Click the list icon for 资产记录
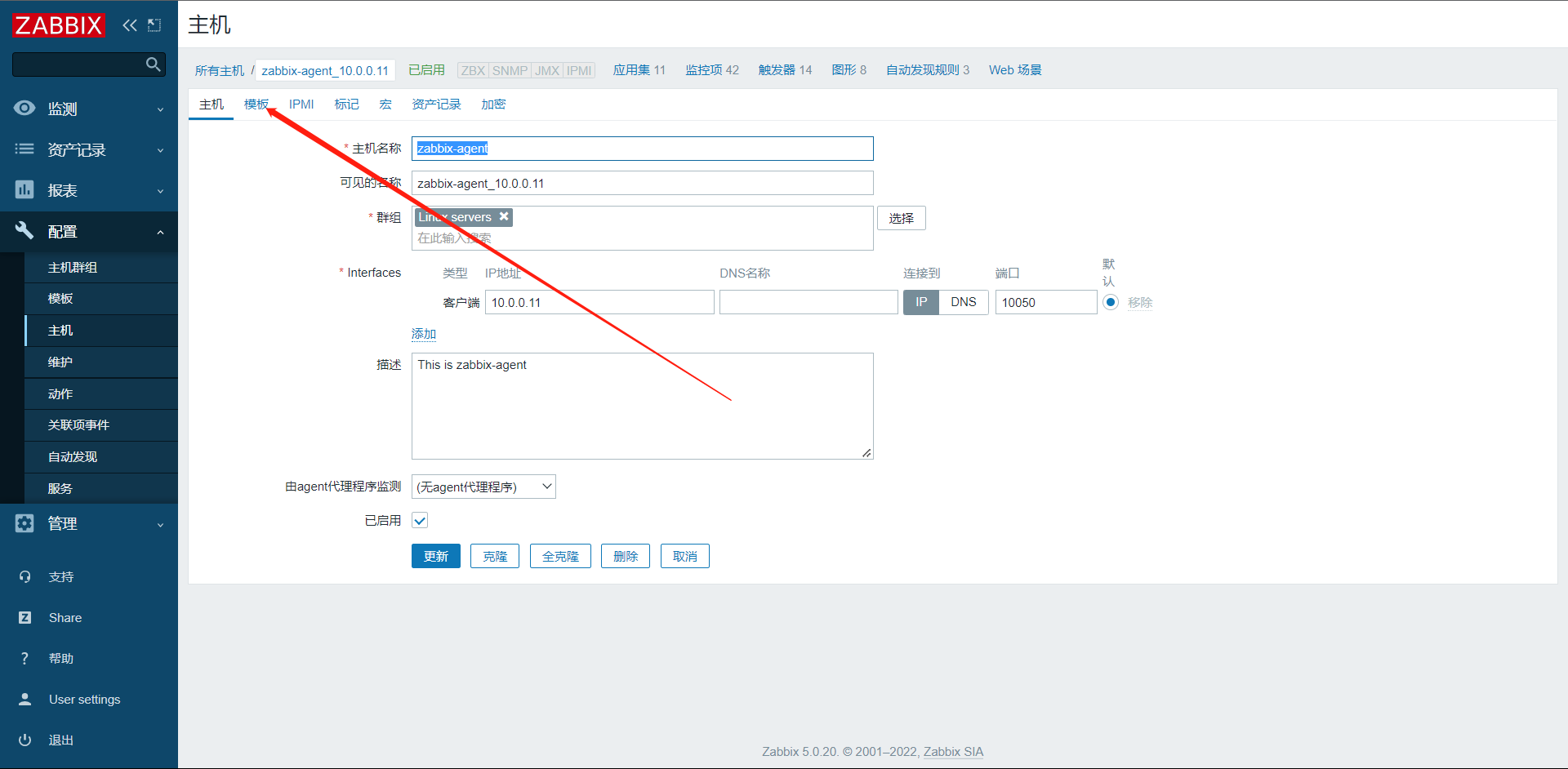The width and height of the screenshot is (1568, 769). tap(24, 149)
